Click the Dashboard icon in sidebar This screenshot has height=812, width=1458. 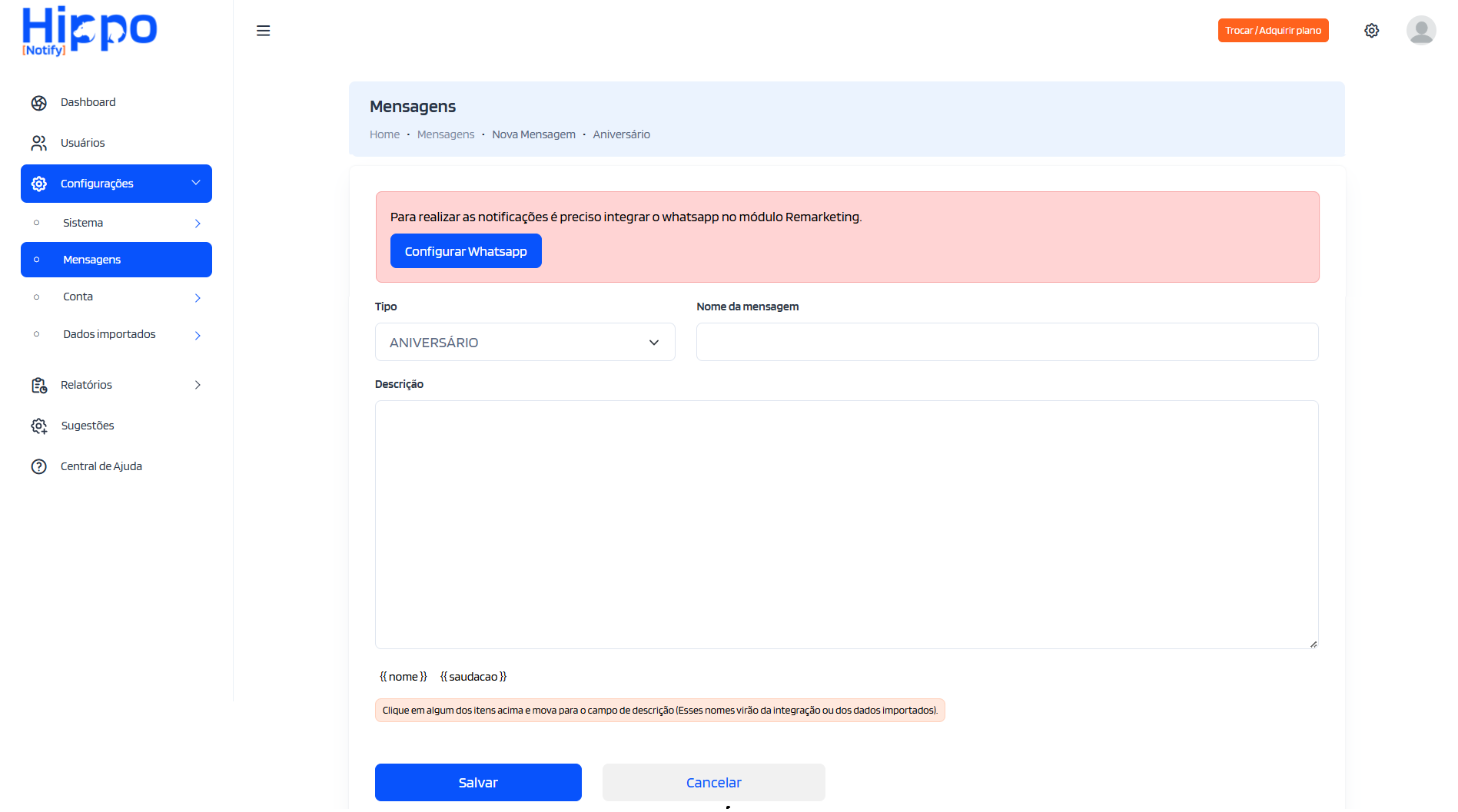click(x=38, y=103)
